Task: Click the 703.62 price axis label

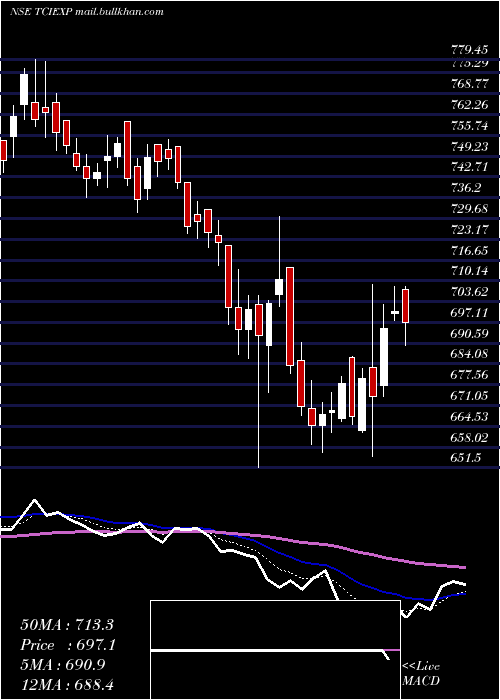Action: [469, 292]
